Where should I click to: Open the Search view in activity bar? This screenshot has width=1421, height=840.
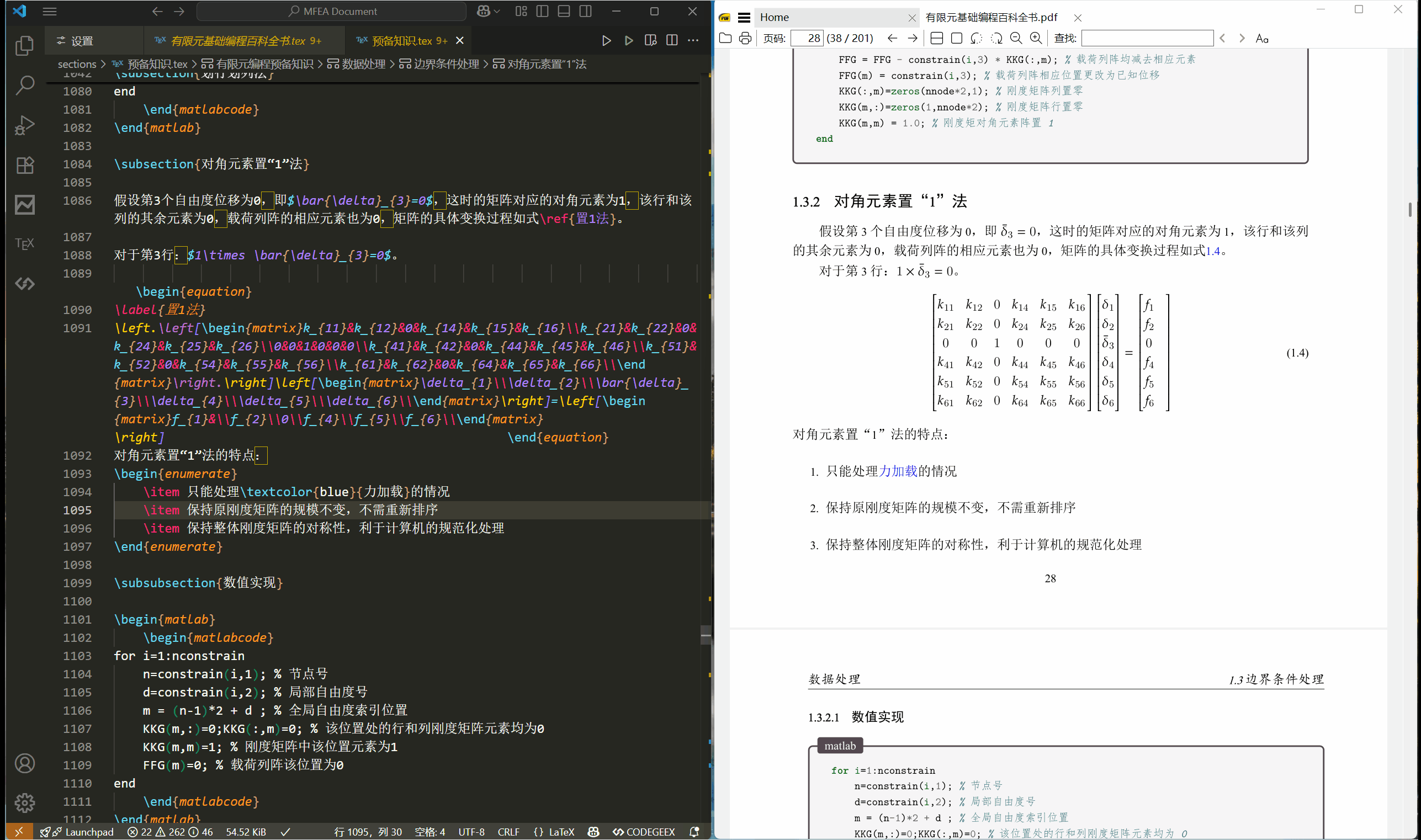(x=24, y=86)
